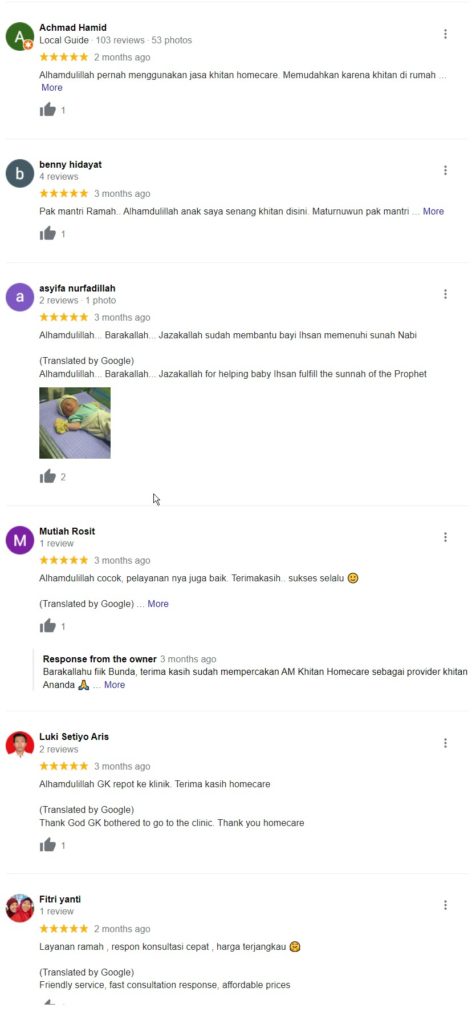Open Fitri yanti's profile by her name

click(60, 899)
